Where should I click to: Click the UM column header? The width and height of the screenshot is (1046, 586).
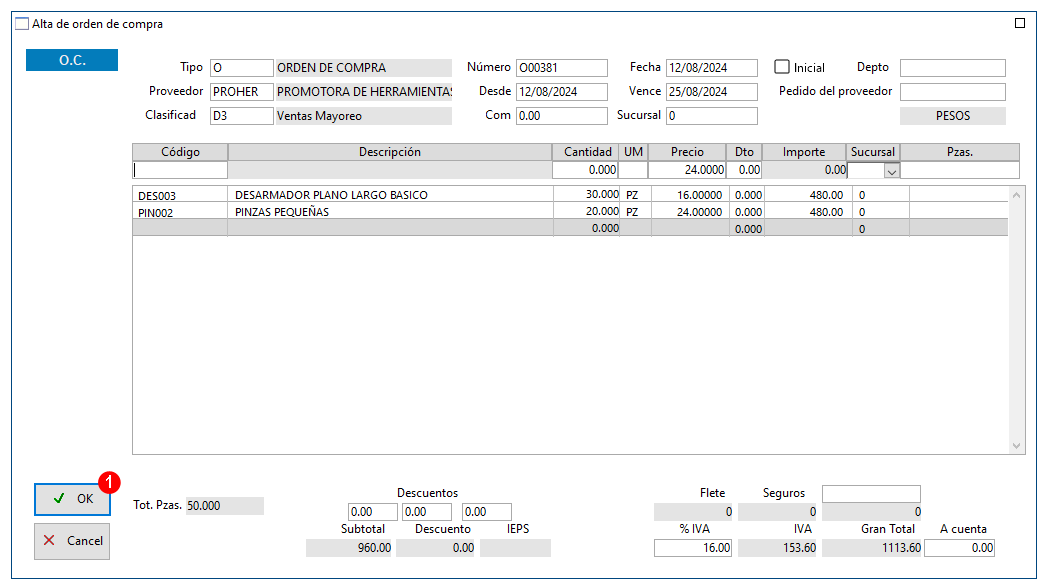click(633, 152)
